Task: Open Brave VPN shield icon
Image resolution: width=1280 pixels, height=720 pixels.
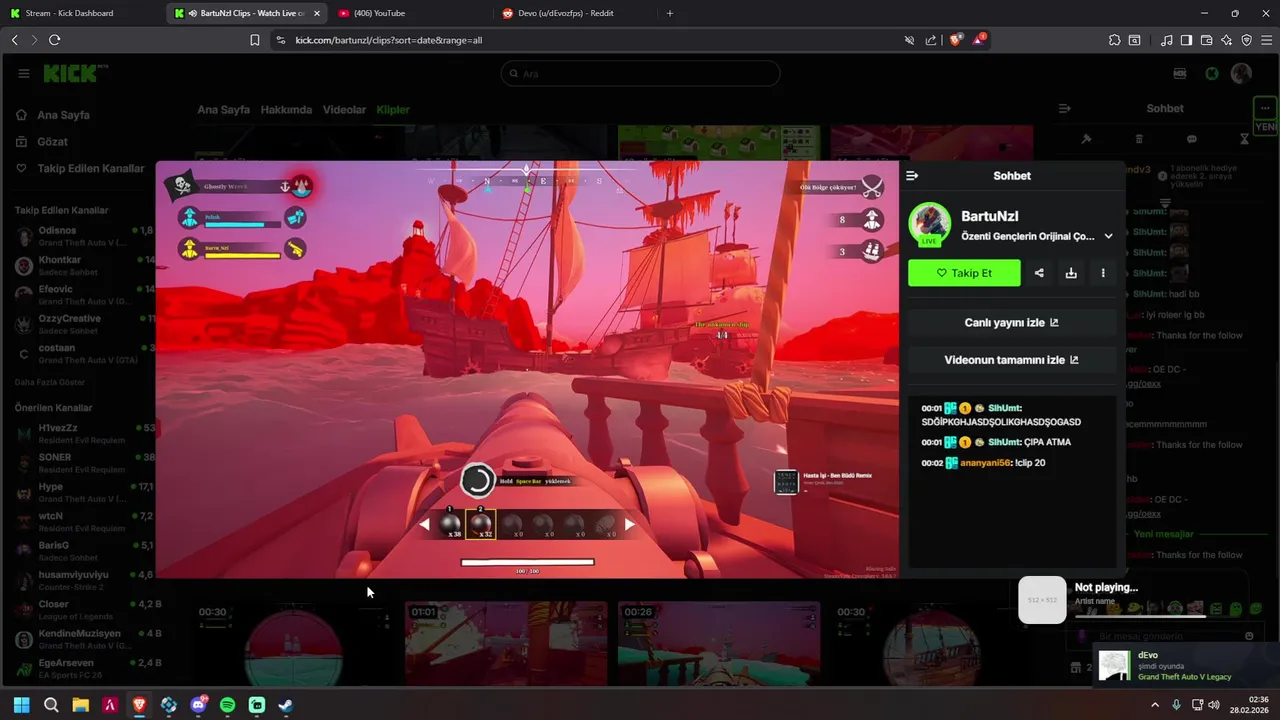Action: click(1246, 40)
